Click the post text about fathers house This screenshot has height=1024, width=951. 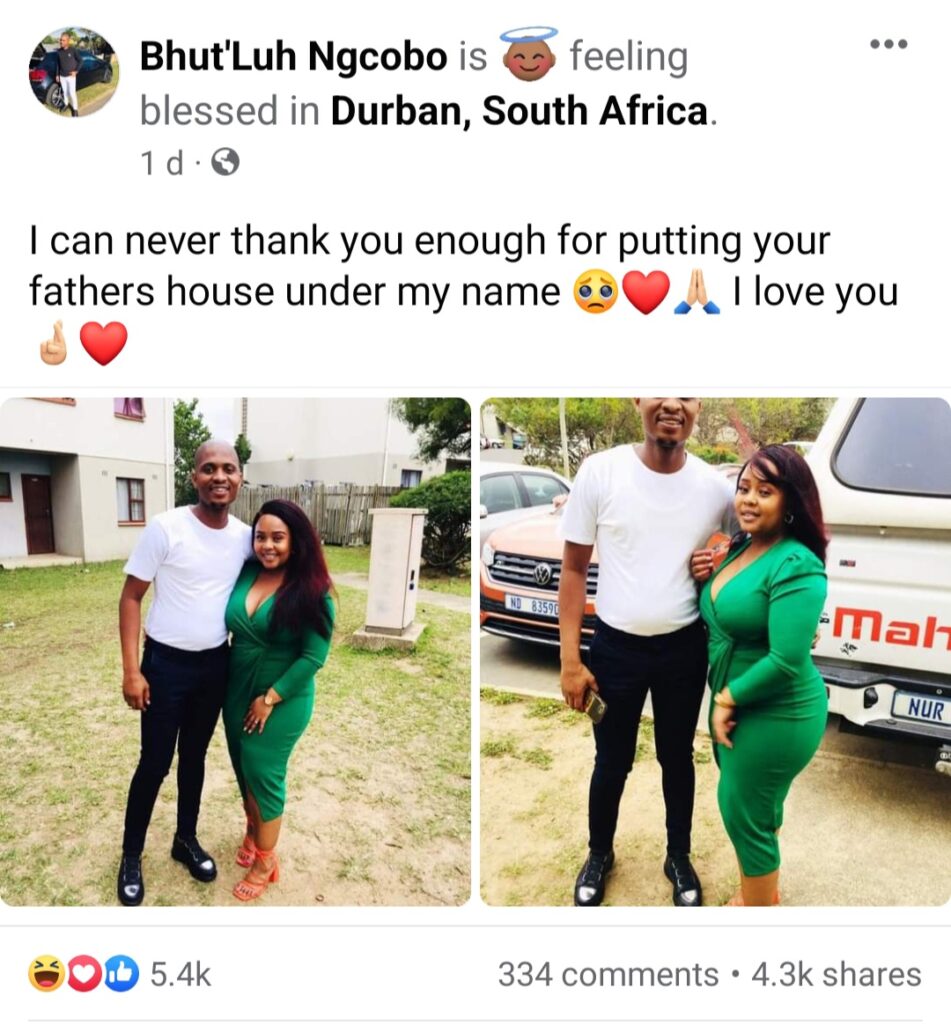point(464,292)
